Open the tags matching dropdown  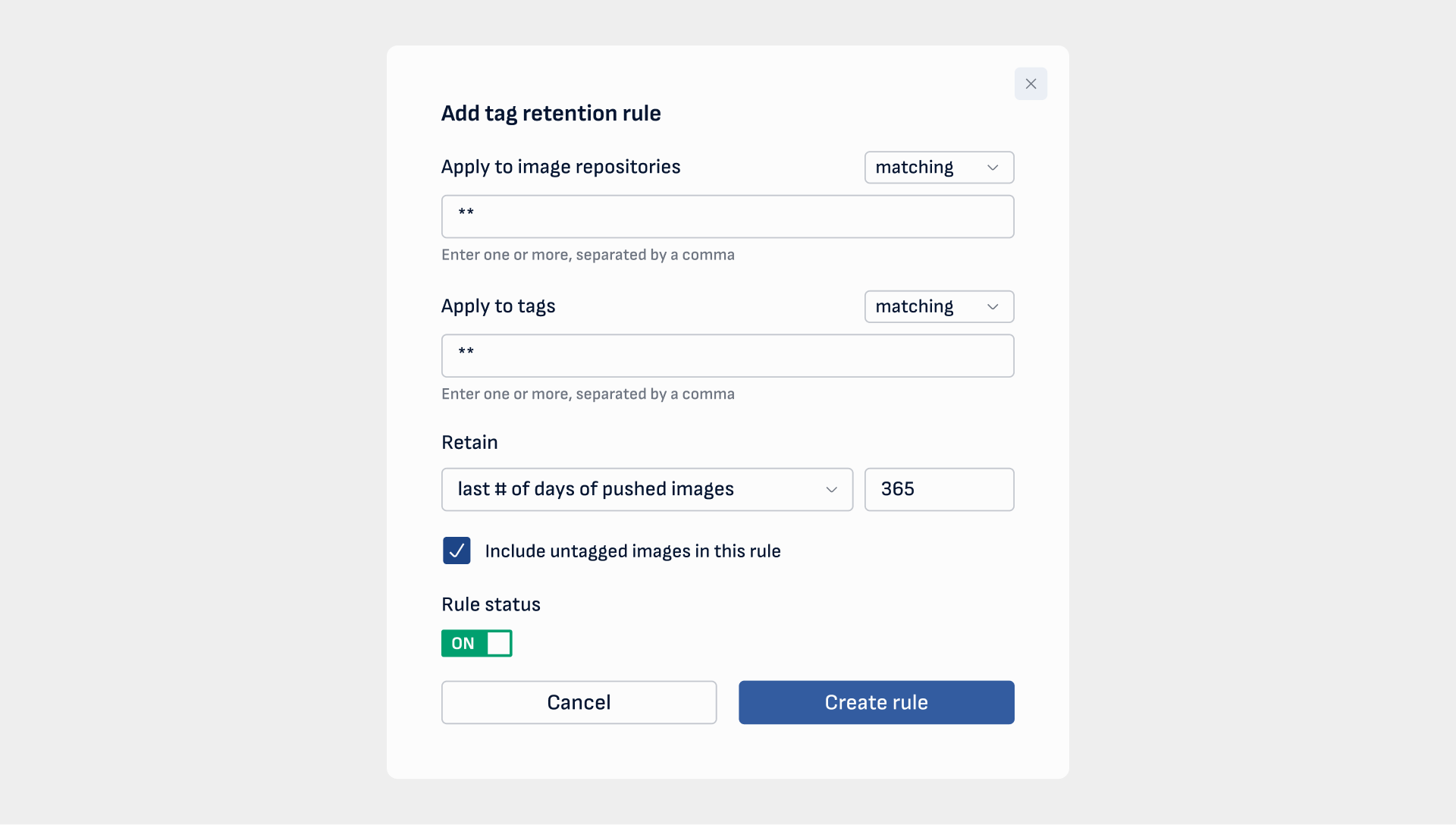point(939,307)
